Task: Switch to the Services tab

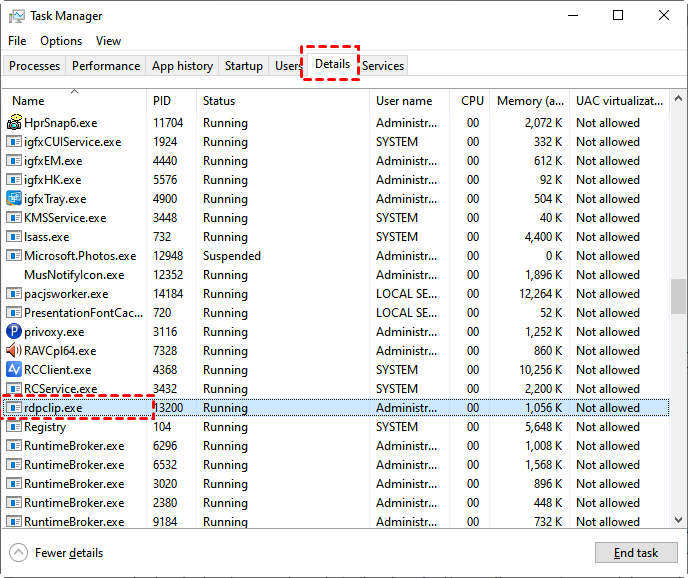Action: coord(383,66)
